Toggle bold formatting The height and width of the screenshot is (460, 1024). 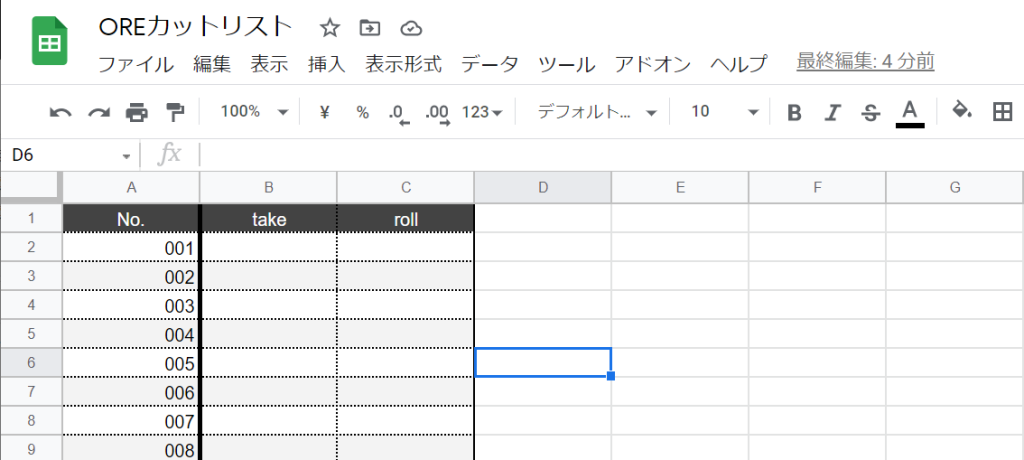click(x=795, y=112)
